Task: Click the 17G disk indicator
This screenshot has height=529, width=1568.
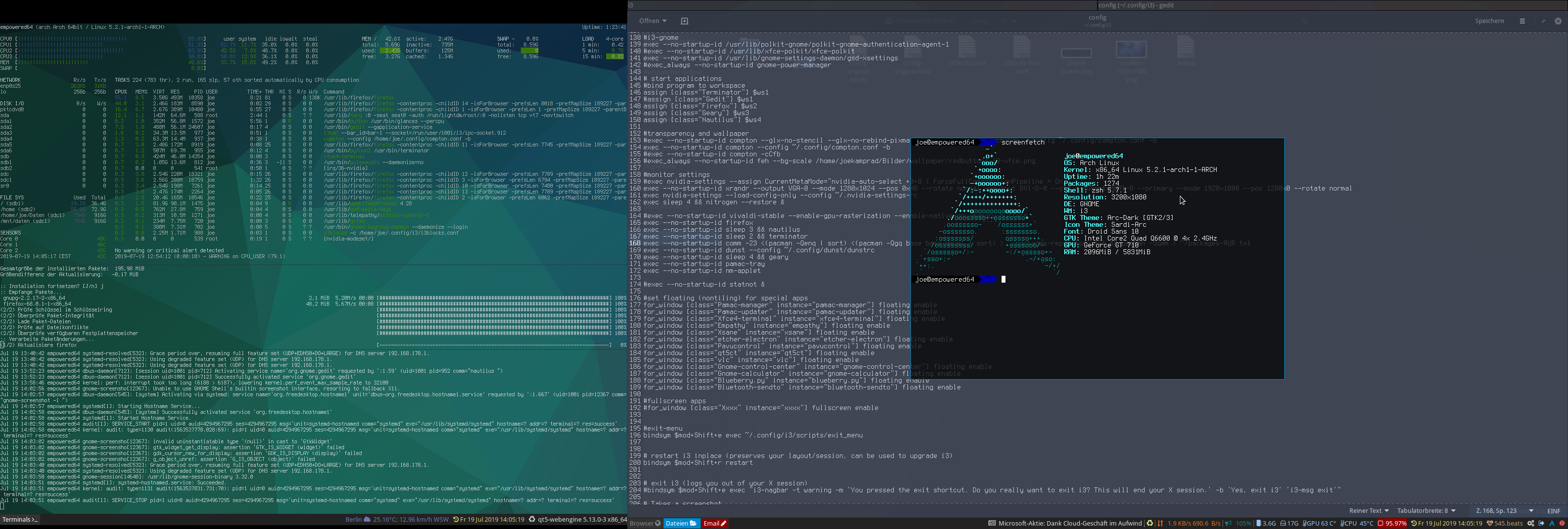Action: tap(1289, 524)
